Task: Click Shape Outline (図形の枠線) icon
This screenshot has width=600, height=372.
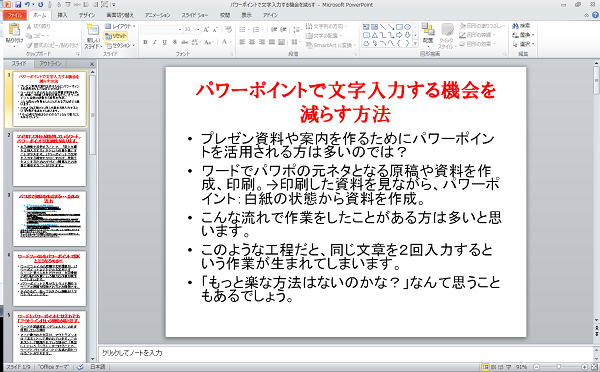Action: pyautogui.click(x=463, y=35)
